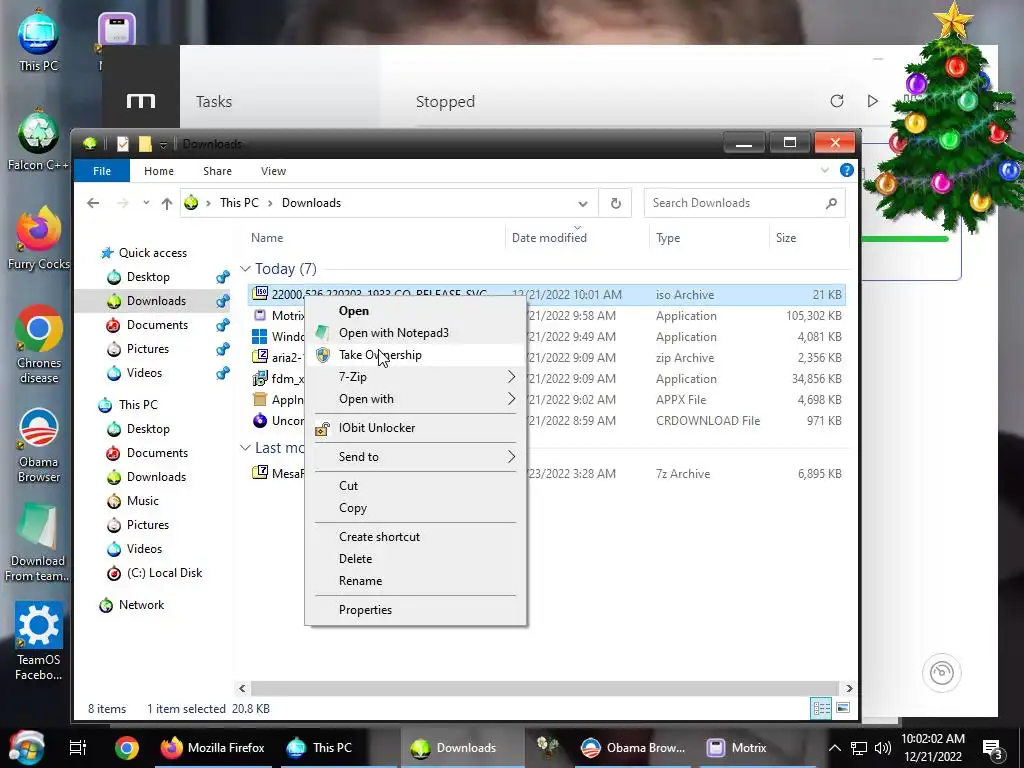The height and width of the screenshot is (768, 1024).
Task: Expand the Open with submenu
Action: 415,400
